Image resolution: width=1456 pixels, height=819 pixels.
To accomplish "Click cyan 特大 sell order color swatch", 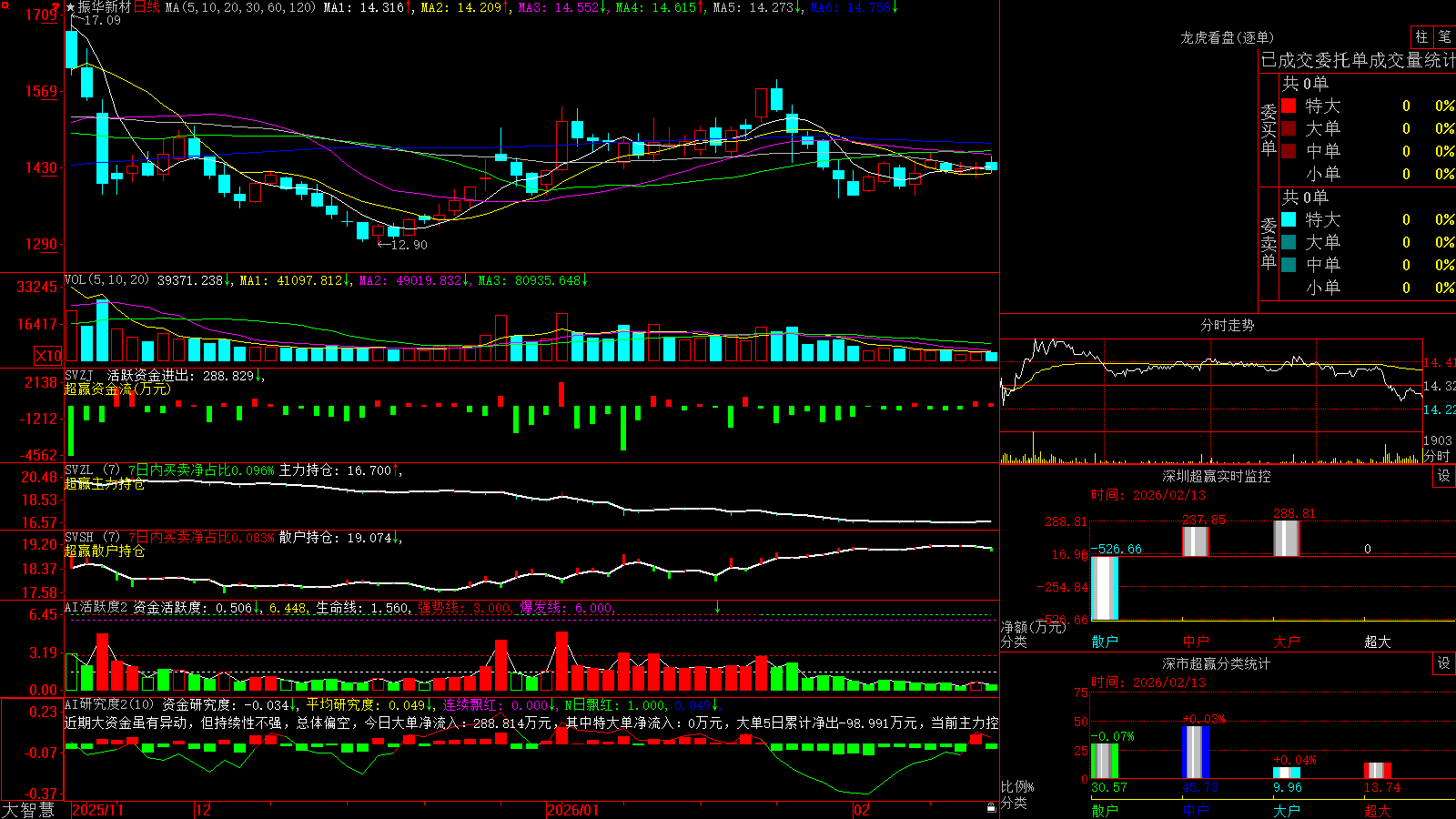I will click(x=1289, y=219).
